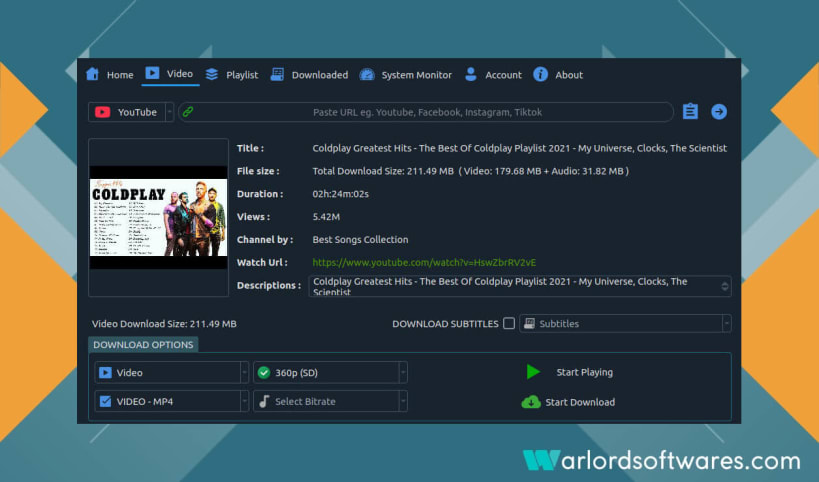
Task: Open the YouTube source dropdown
Action: (169, 112)
